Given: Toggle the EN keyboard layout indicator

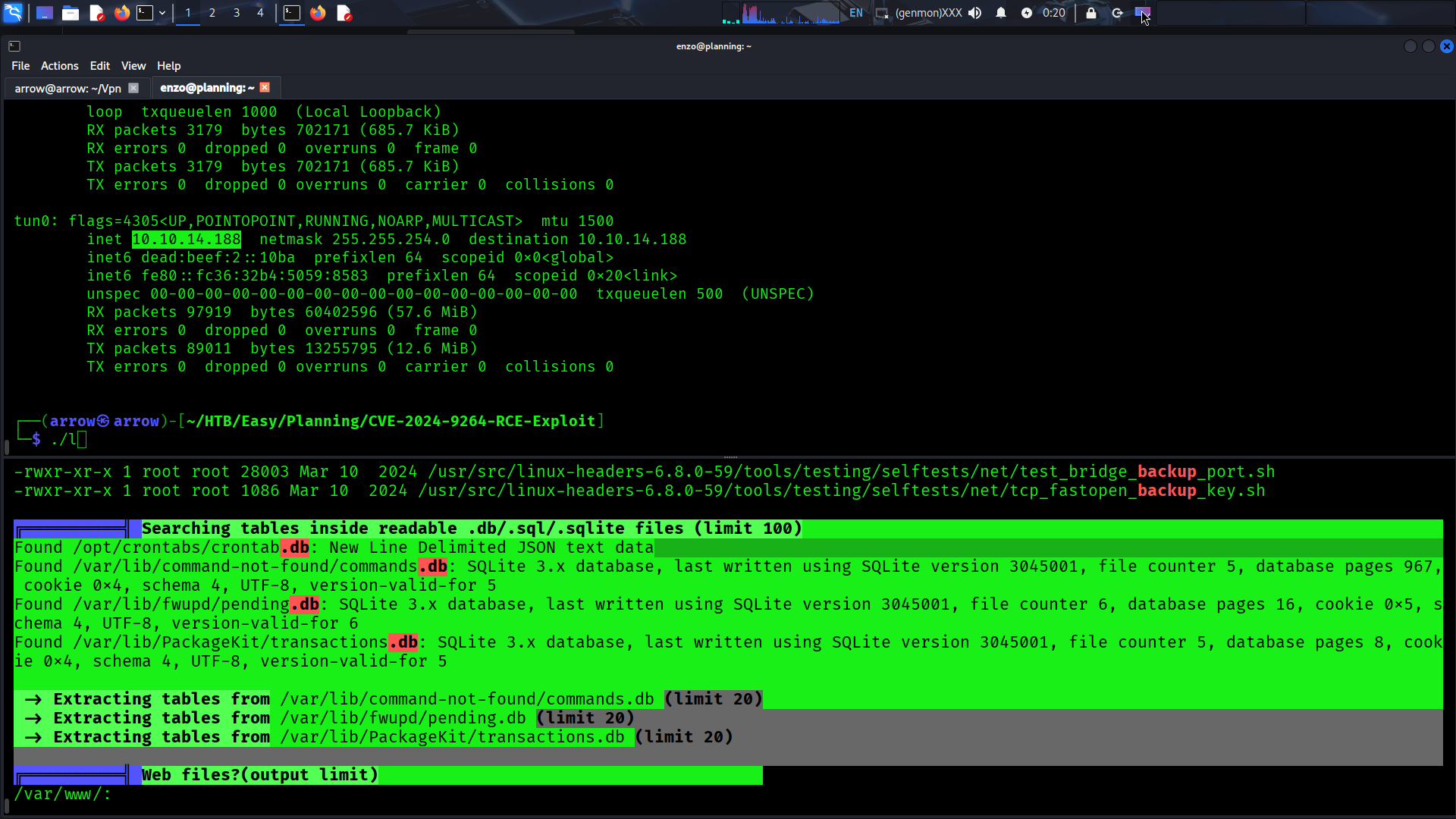Looking at the screenshot, I should (x=856, y=13).
